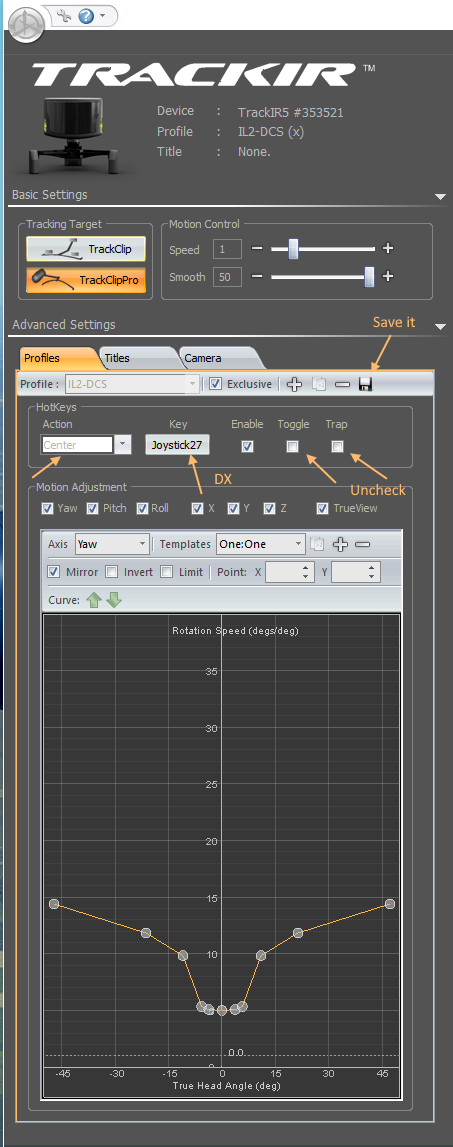Open the Templates One:One dropdown

pos(261,544)
